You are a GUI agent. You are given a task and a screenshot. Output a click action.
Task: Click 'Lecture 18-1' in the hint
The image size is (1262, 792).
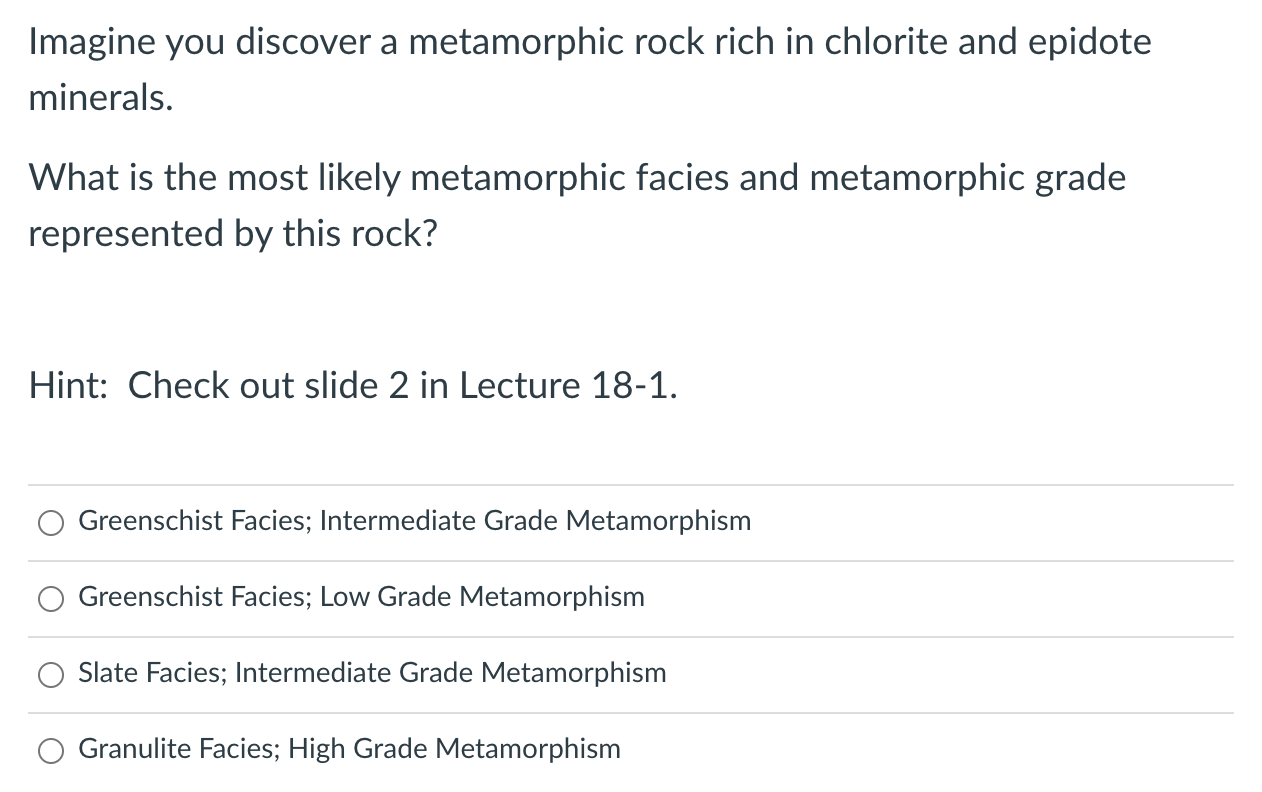[x=568, y=385]
